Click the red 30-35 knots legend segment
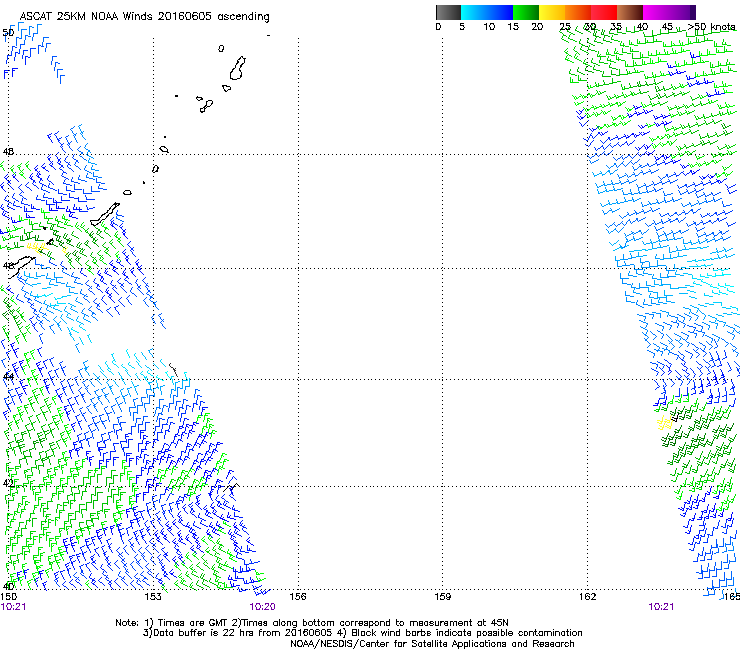The image size is (740, 650). pyautogui.click(x=604, y=12)
